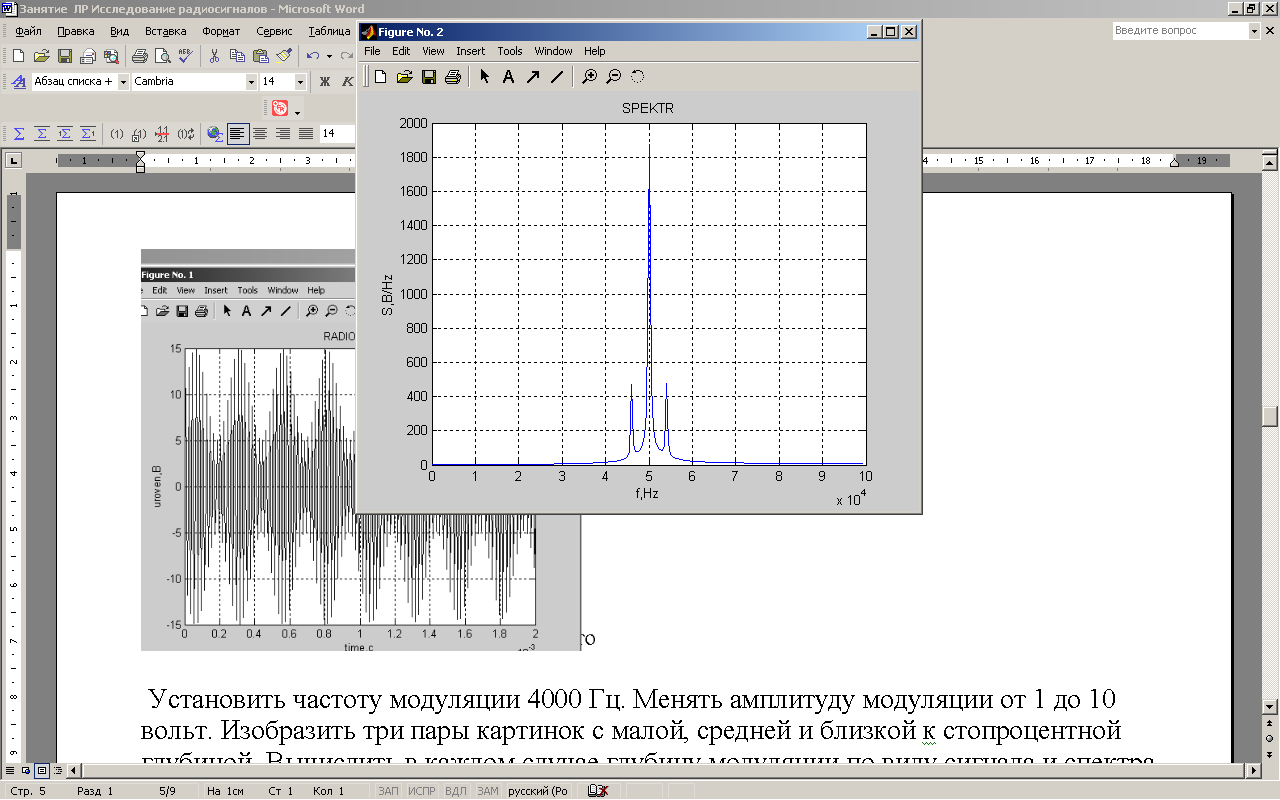1280x800 pixels.
Task: Activate Zoom Out tool in figure
Action: pos(614,76)
